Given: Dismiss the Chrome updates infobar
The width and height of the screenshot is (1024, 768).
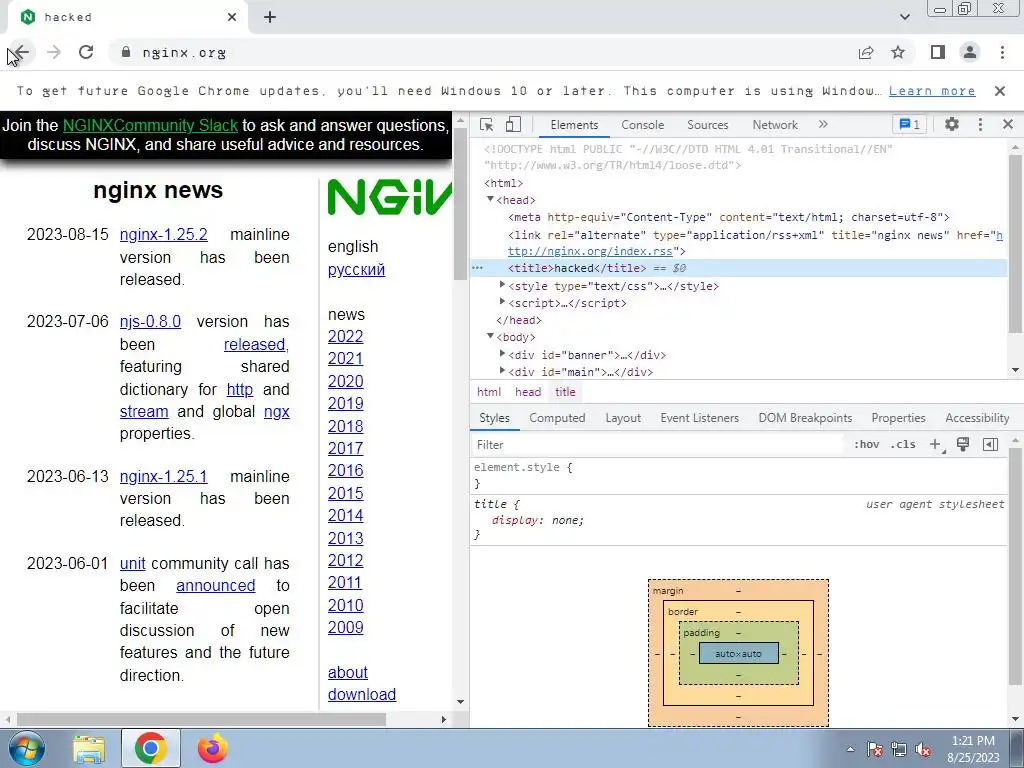Looking at the screenshot, I should tap(1000, 91).
